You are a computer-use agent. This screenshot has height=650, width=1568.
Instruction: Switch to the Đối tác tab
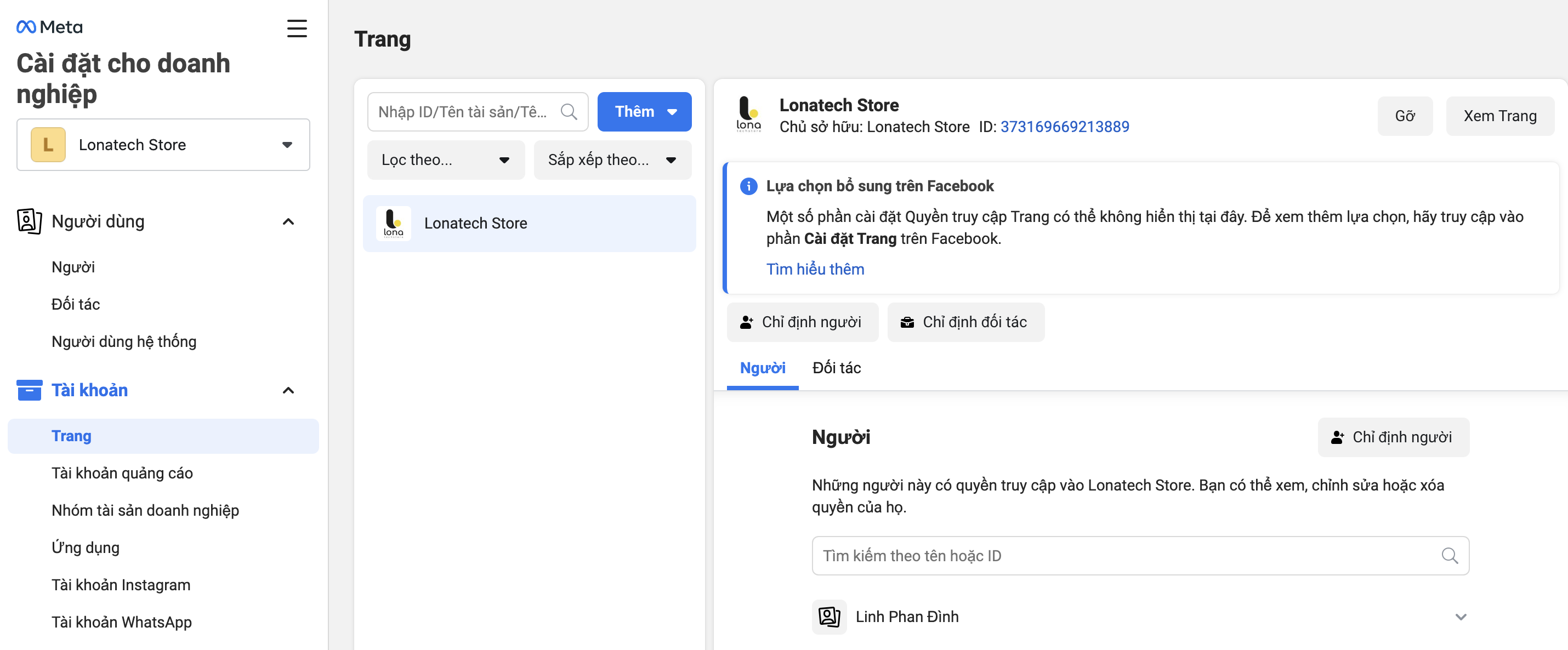(x=839, y=367)
